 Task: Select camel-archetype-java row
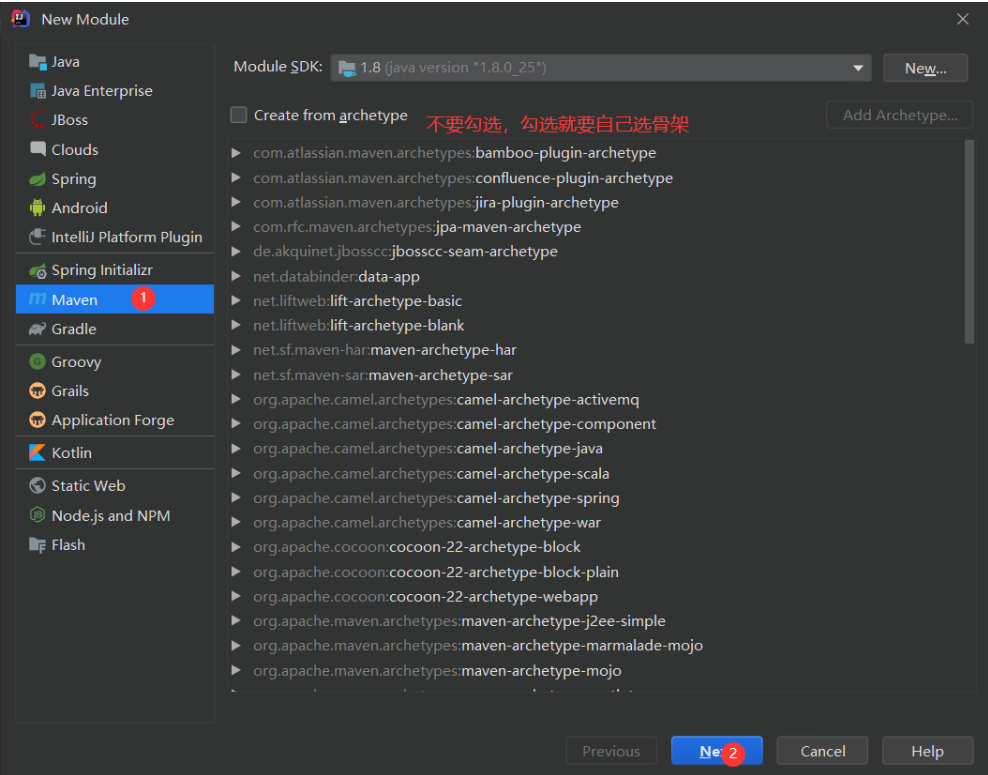click(595, 449)
